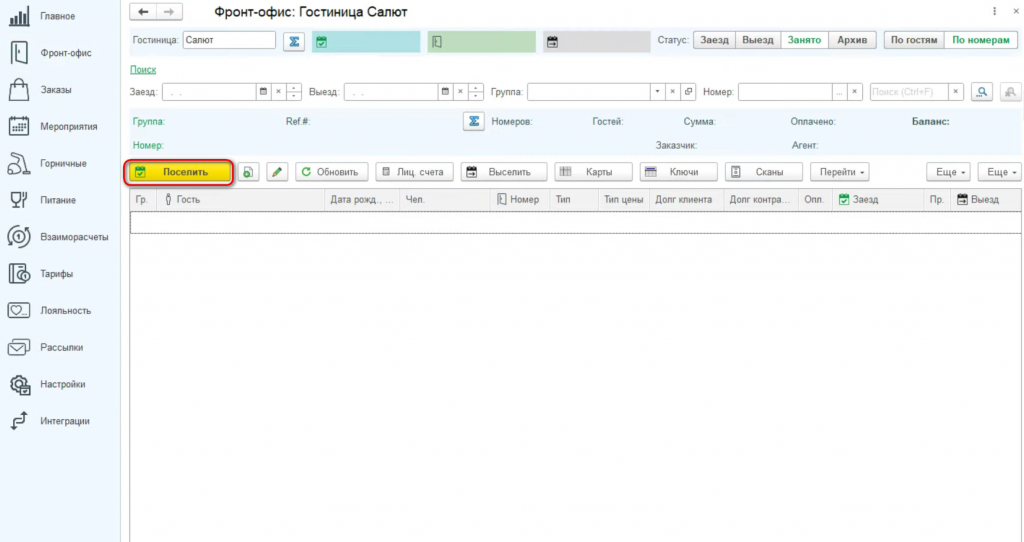
Task: Open the Горничные sidebar section
Action: (x=47, y=163)
